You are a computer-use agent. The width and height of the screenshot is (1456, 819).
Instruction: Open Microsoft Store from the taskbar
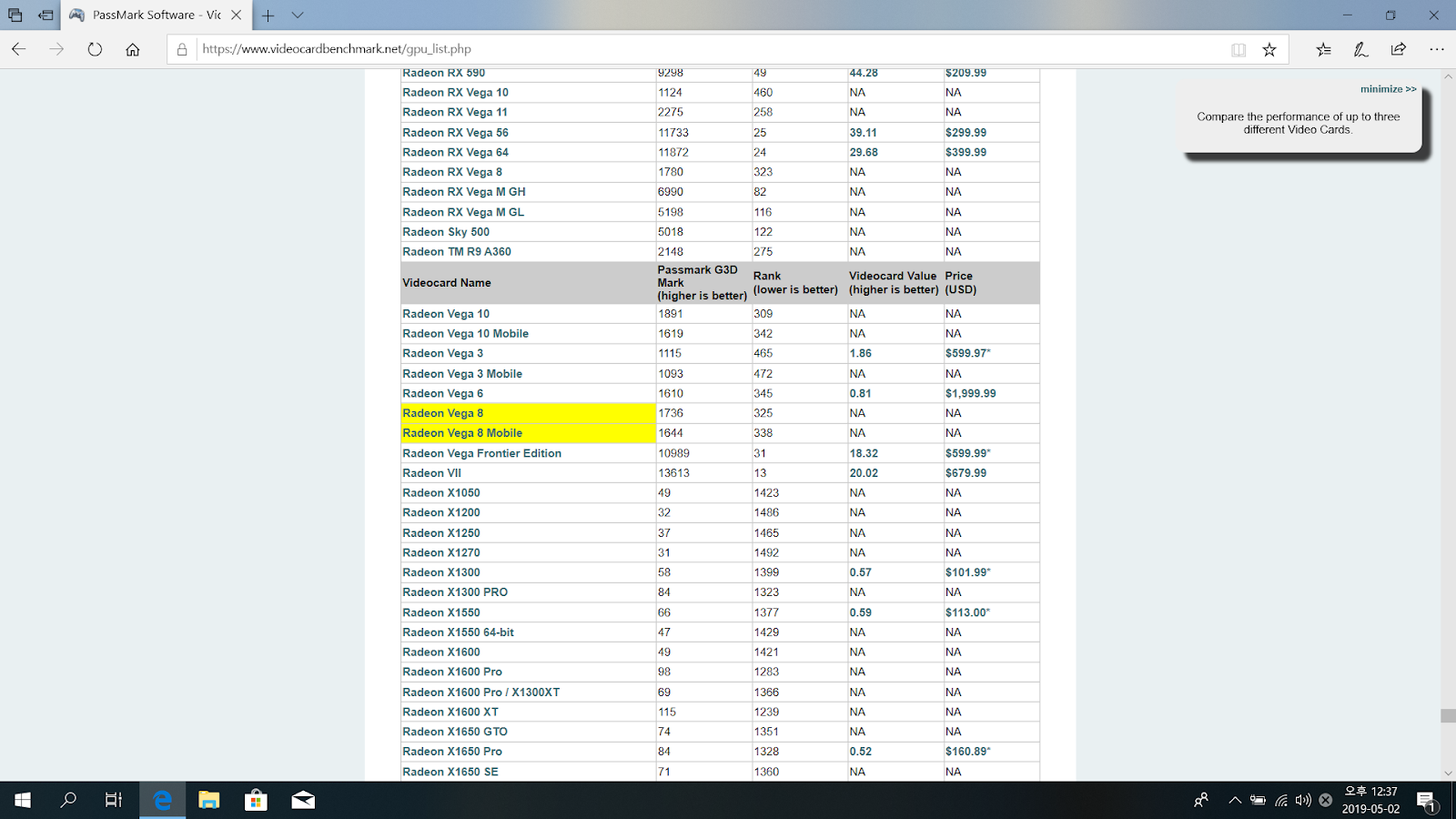click(x=256, y=800)
